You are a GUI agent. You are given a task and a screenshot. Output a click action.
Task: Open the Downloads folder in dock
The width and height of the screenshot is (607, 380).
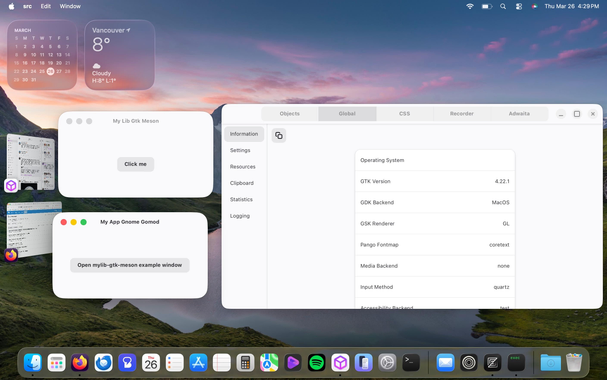(x=550, y=363)
